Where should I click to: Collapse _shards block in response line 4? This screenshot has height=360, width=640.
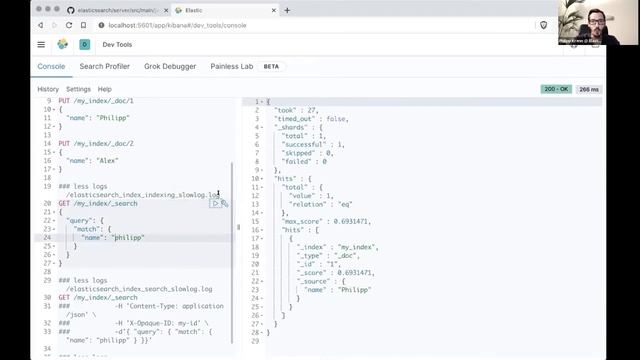coord(262,127)
